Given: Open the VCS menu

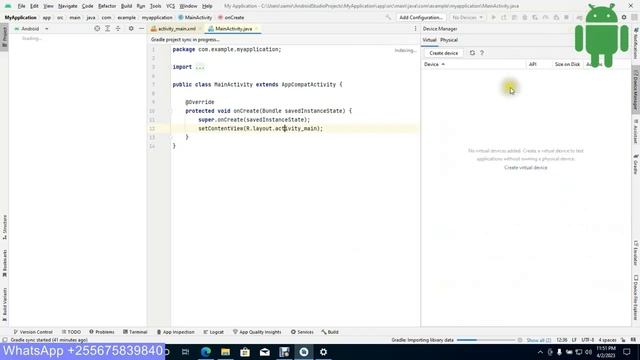Looking at the screenshot, I should coord(170,6).
